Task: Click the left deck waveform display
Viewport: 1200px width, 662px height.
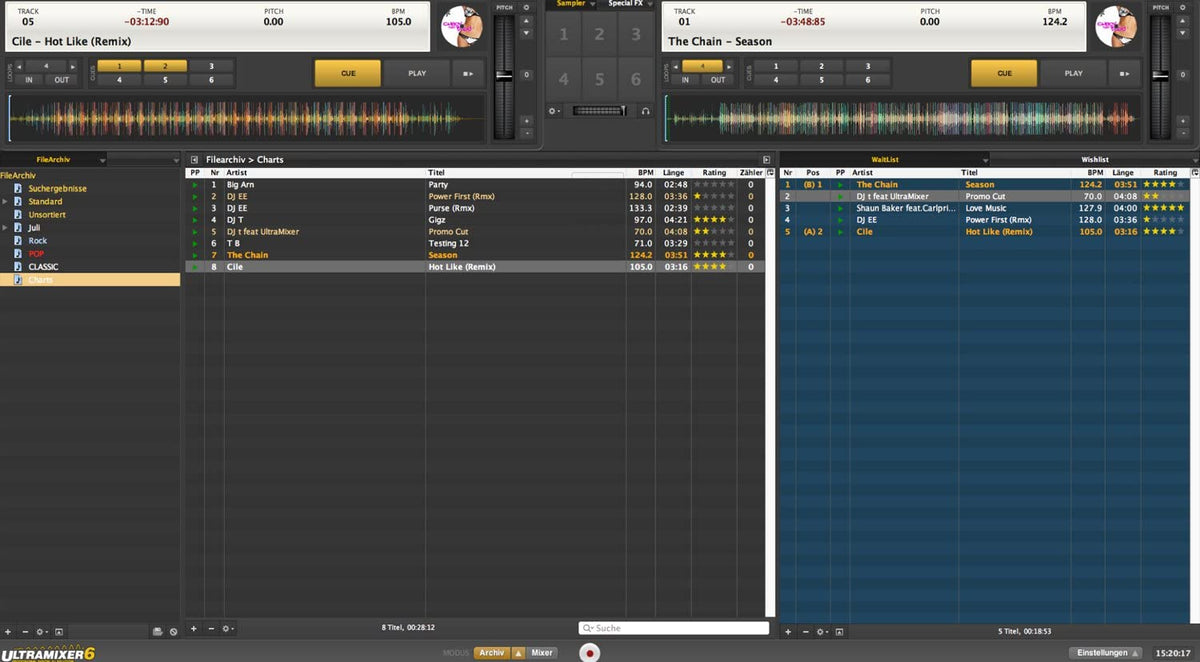Action: 245,118
